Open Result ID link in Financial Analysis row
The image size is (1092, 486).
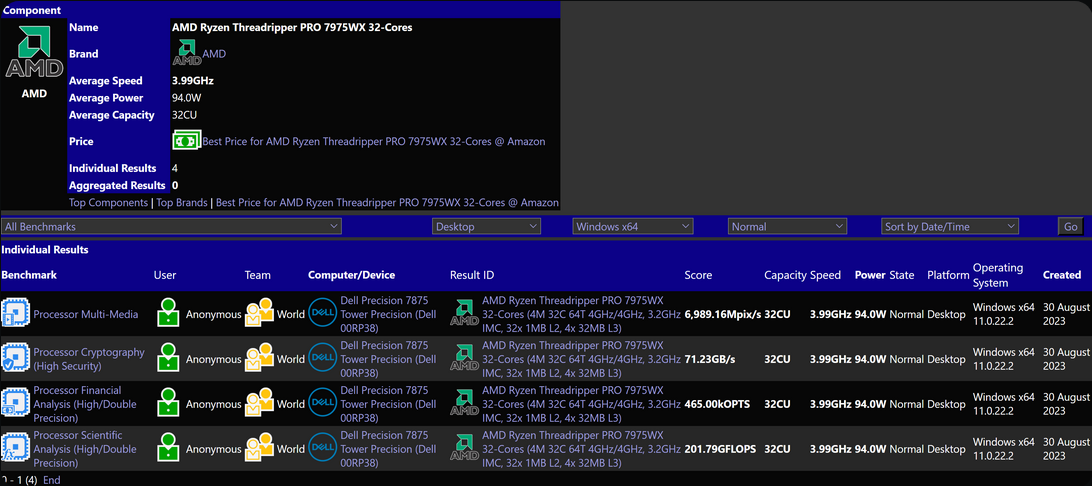tap(582, 404)
